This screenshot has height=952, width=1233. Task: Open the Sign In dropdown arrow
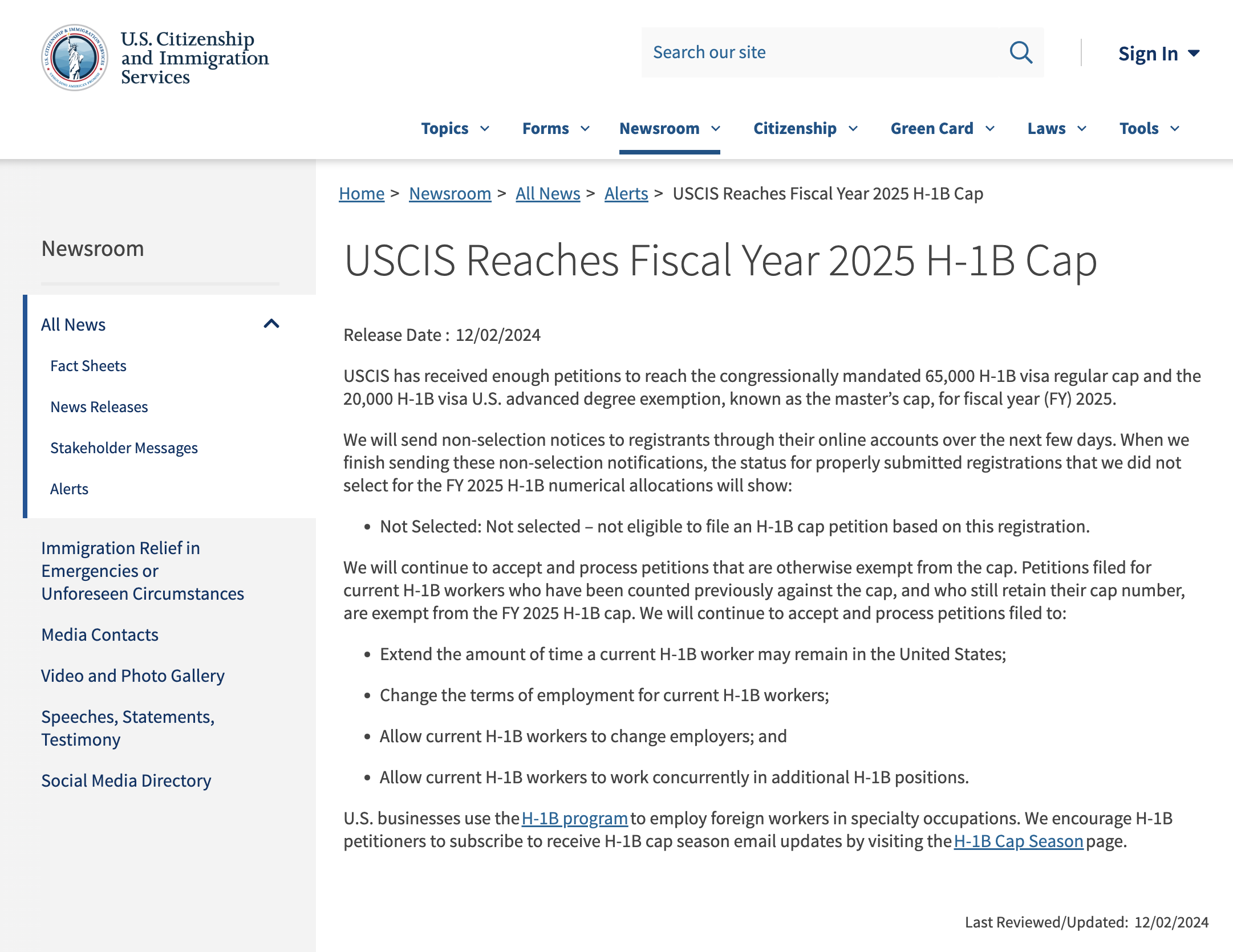(1194, 54)
